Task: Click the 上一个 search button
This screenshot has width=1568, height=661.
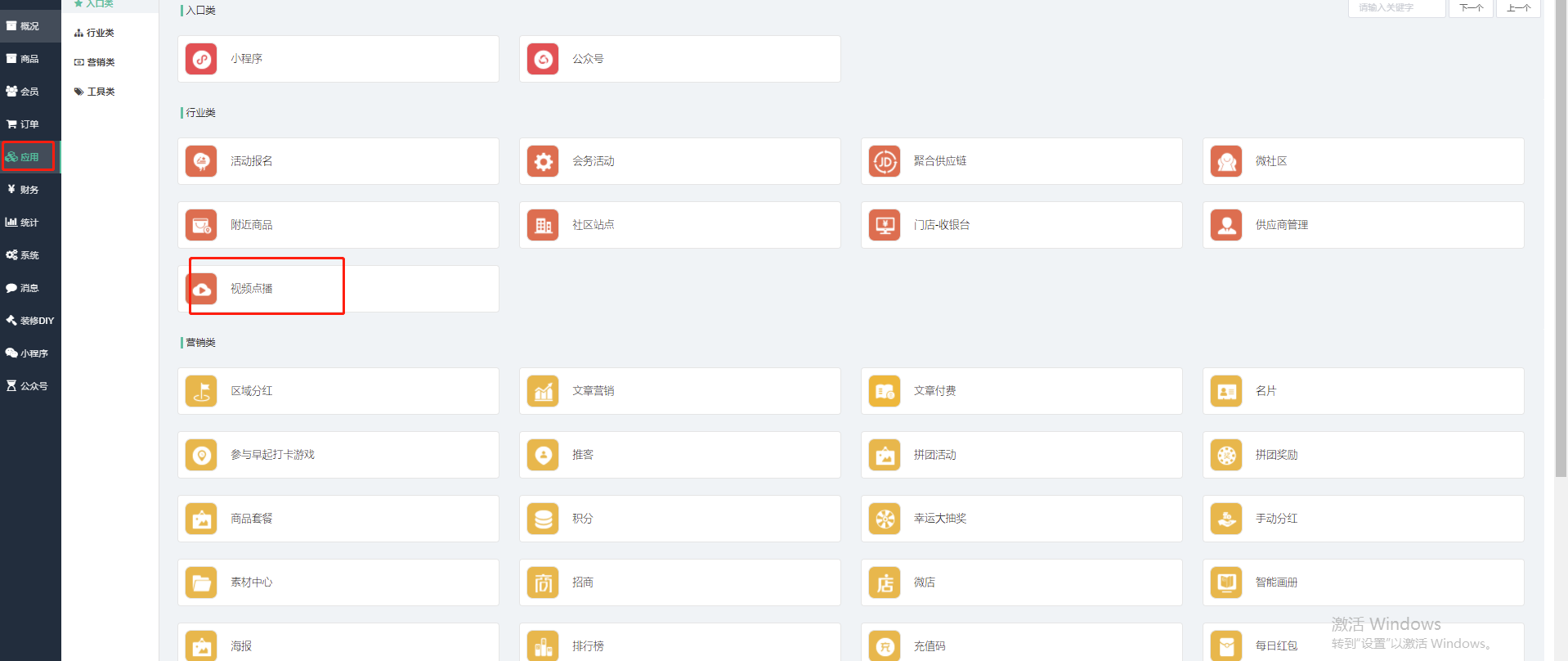Action: point(1518,8)
